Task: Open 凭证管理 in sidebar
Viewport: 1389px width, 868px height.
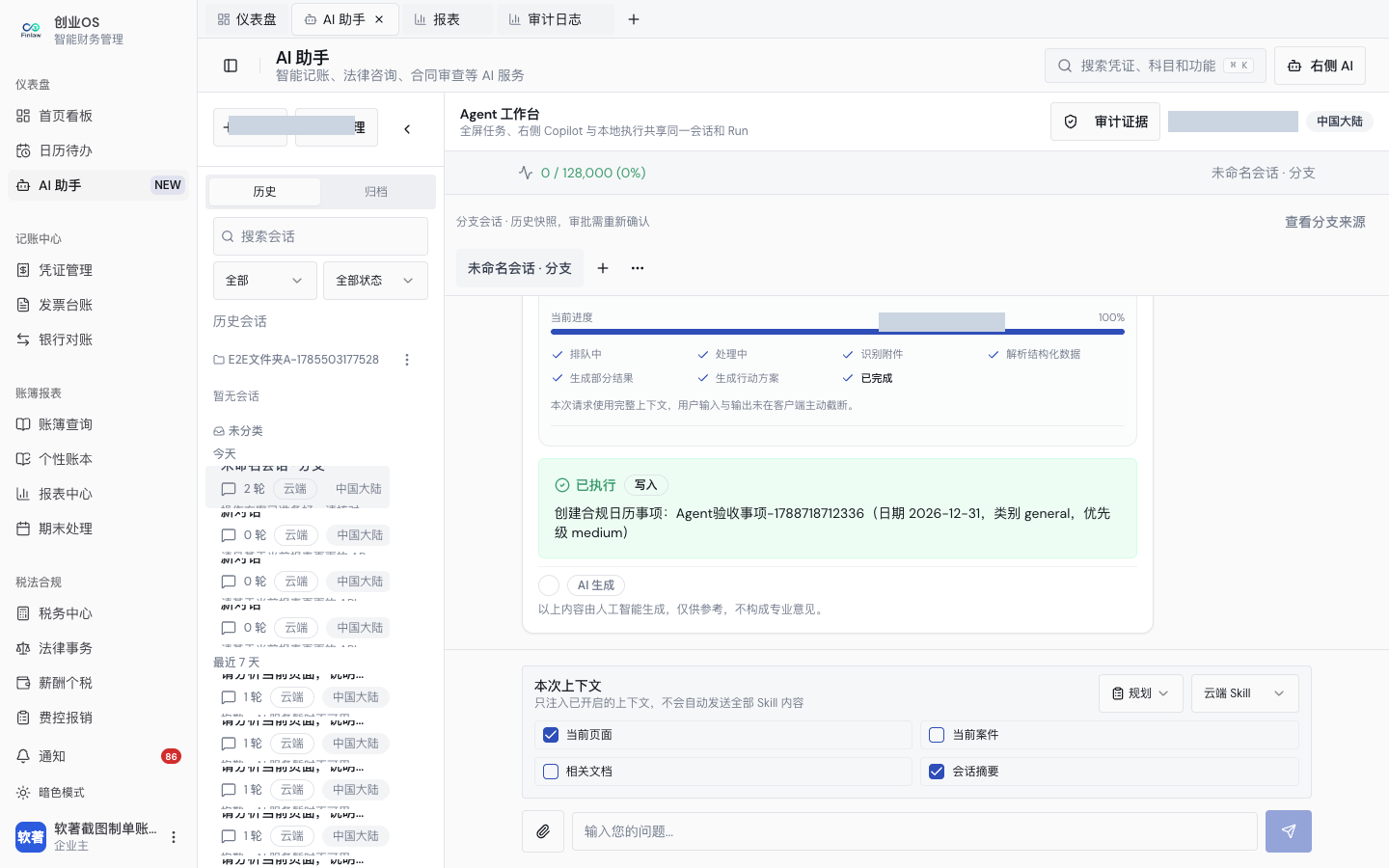Action: [96, 270]
